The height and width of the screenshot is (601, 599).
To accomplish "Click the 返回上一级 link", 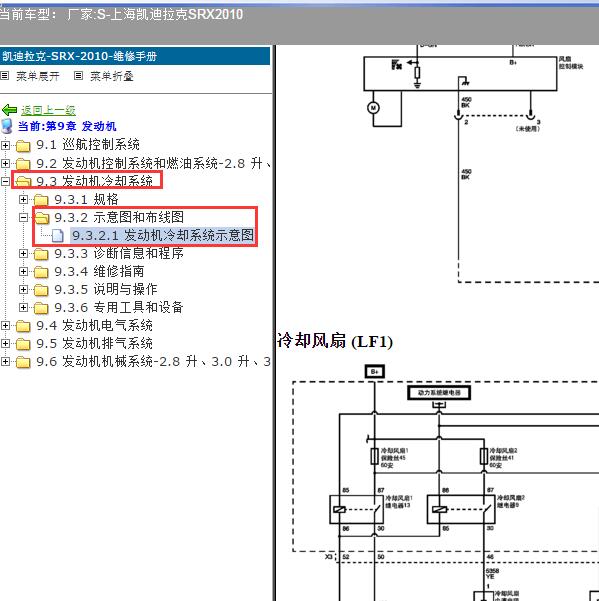I will click(48, 110).
